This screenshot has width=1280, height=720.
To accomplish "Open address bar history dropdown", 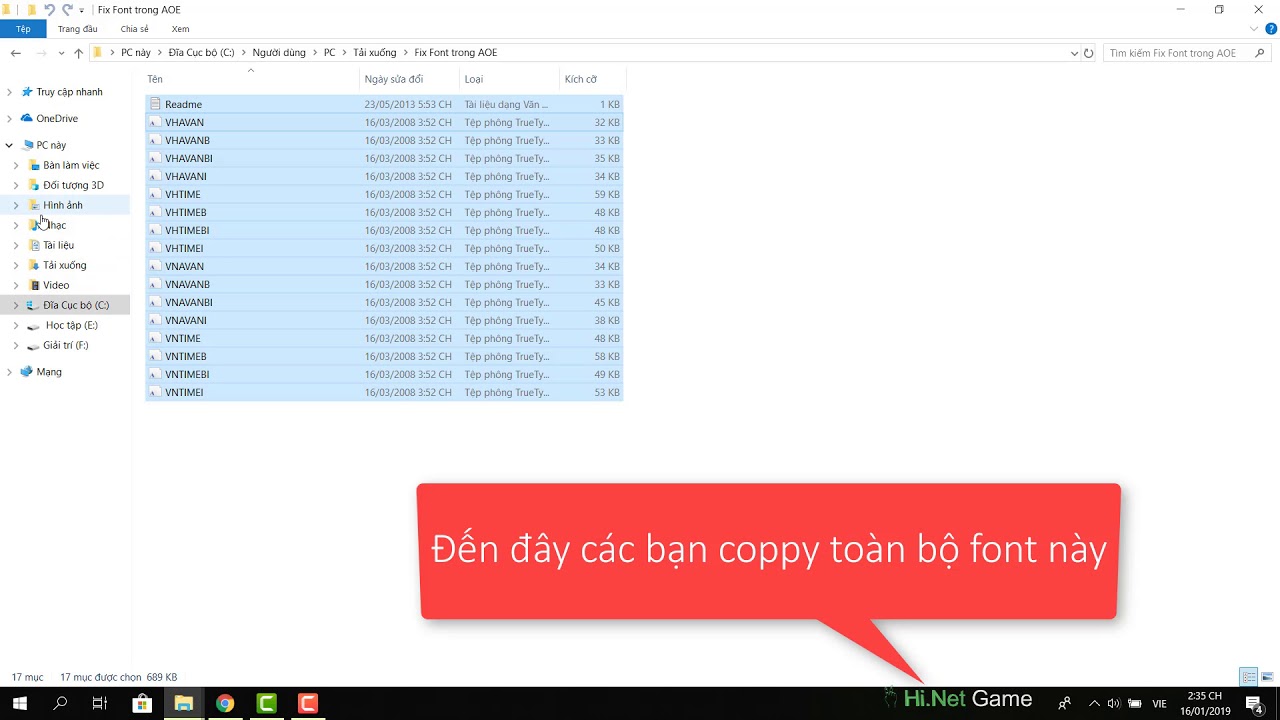I will point(1074,53).
